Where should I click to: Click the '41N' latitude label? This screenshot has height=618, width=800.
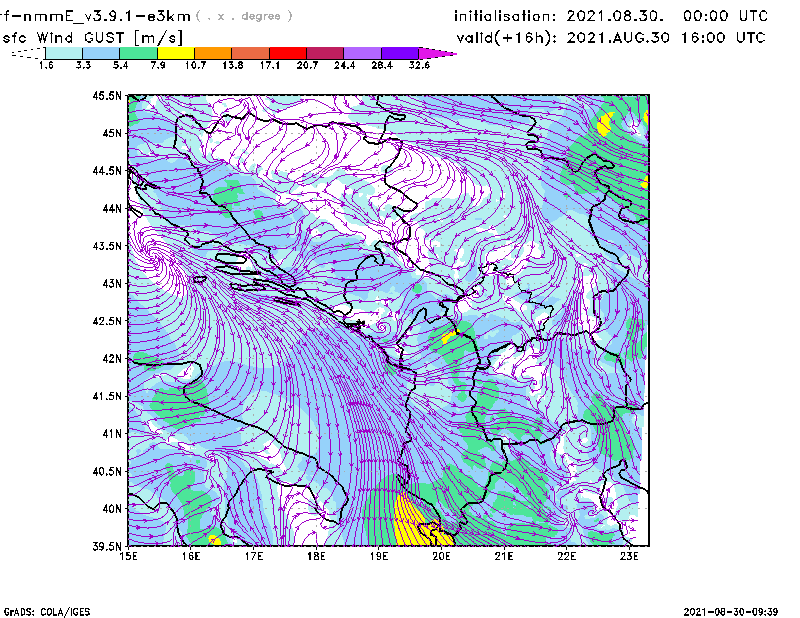pyautogui.click(x=112, y=434)
